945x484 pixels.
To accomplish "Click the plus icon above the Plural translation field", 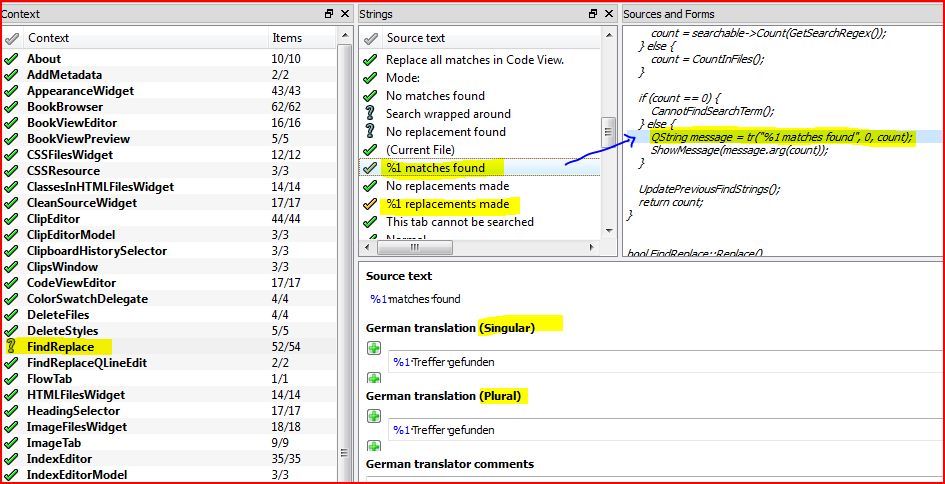I will coord(374,416).
